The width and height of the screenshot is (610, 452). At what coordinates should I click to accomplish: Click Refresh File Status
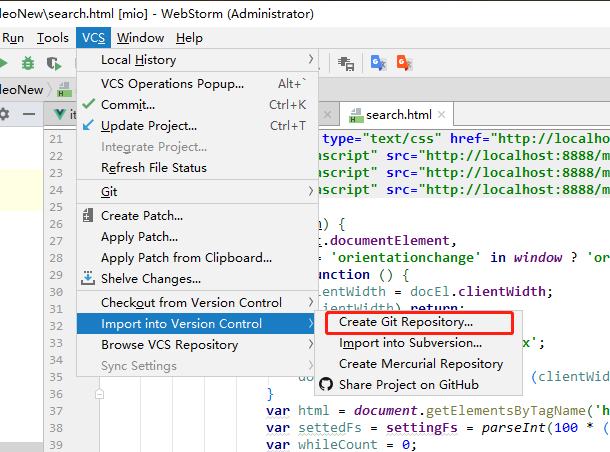point(154,168)
